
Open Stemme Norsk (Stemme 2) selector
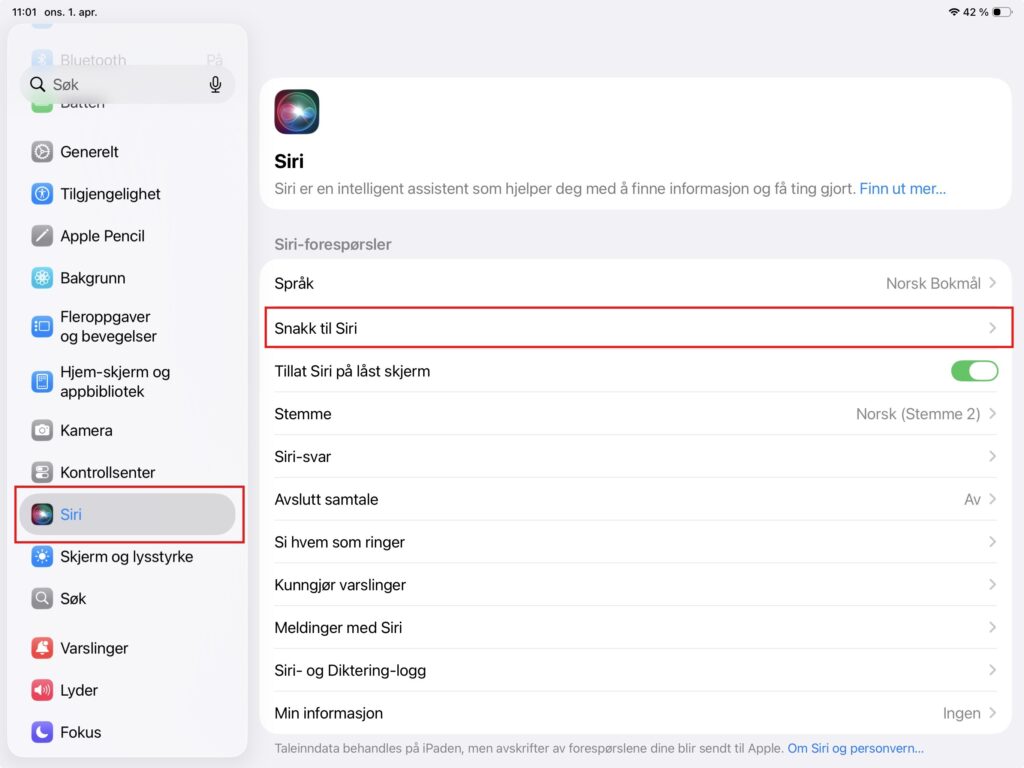[x=635, y=414]
